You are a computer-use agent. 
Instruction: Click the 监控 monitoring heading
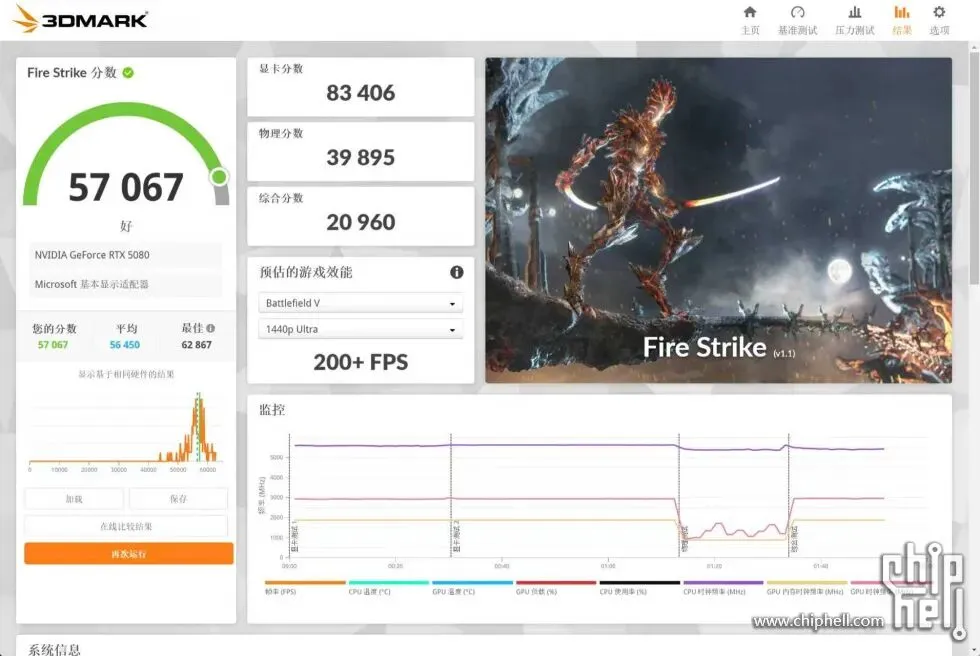click(x=272, y=410)
